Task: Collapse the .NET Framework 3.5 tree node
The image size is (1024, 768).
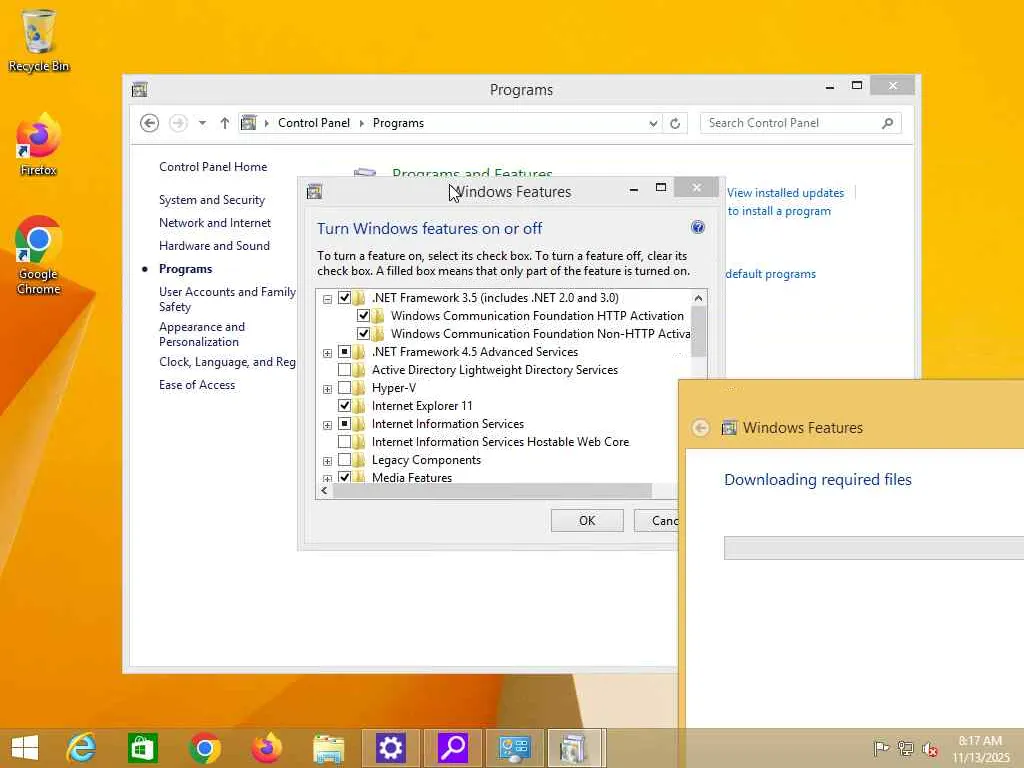Action: (x=327, y=299)
